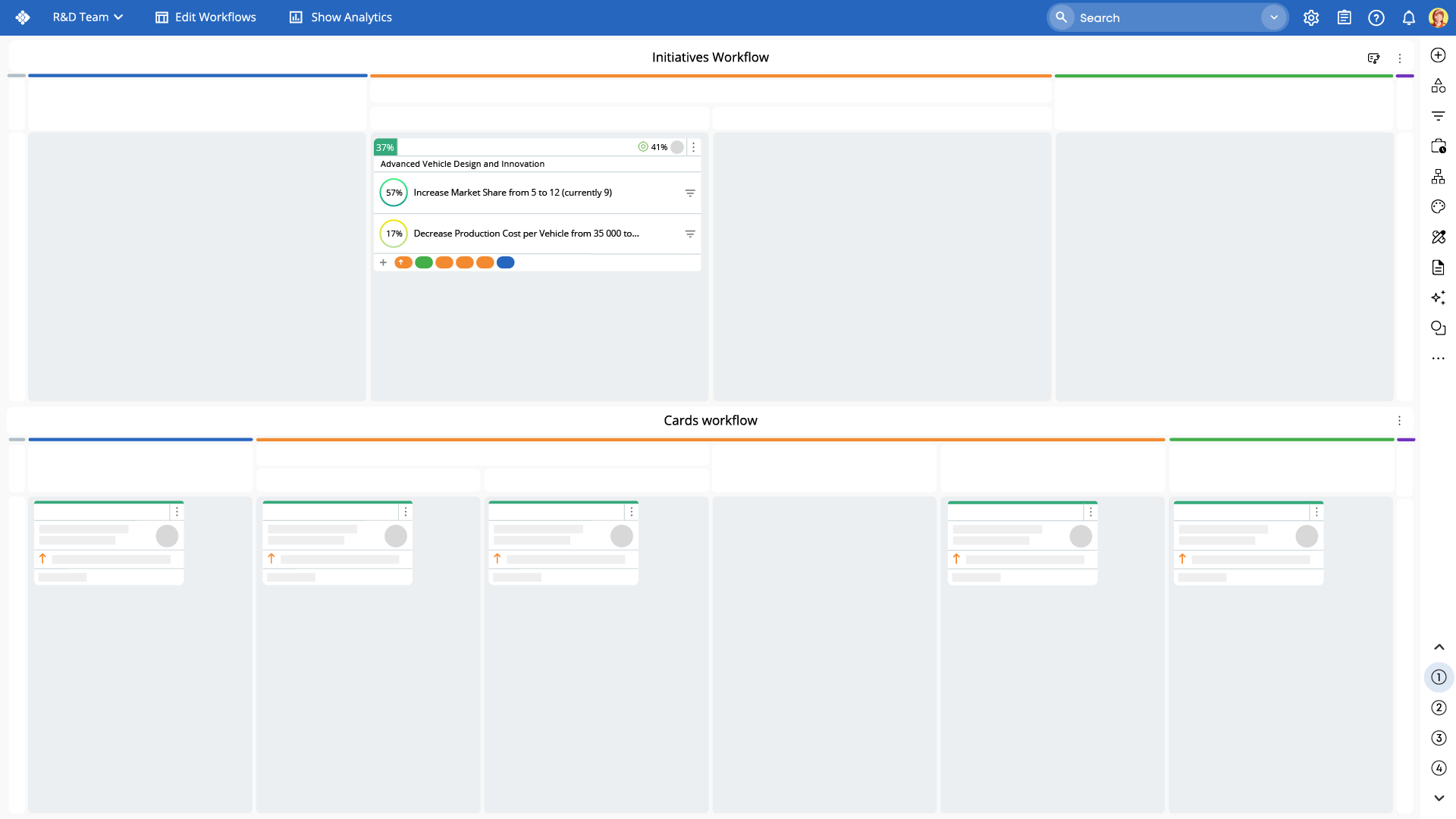Click the notifications bell icon
Image resolution: width=1456 pixels, height=819 pixels.
(x=1408, y=17)
